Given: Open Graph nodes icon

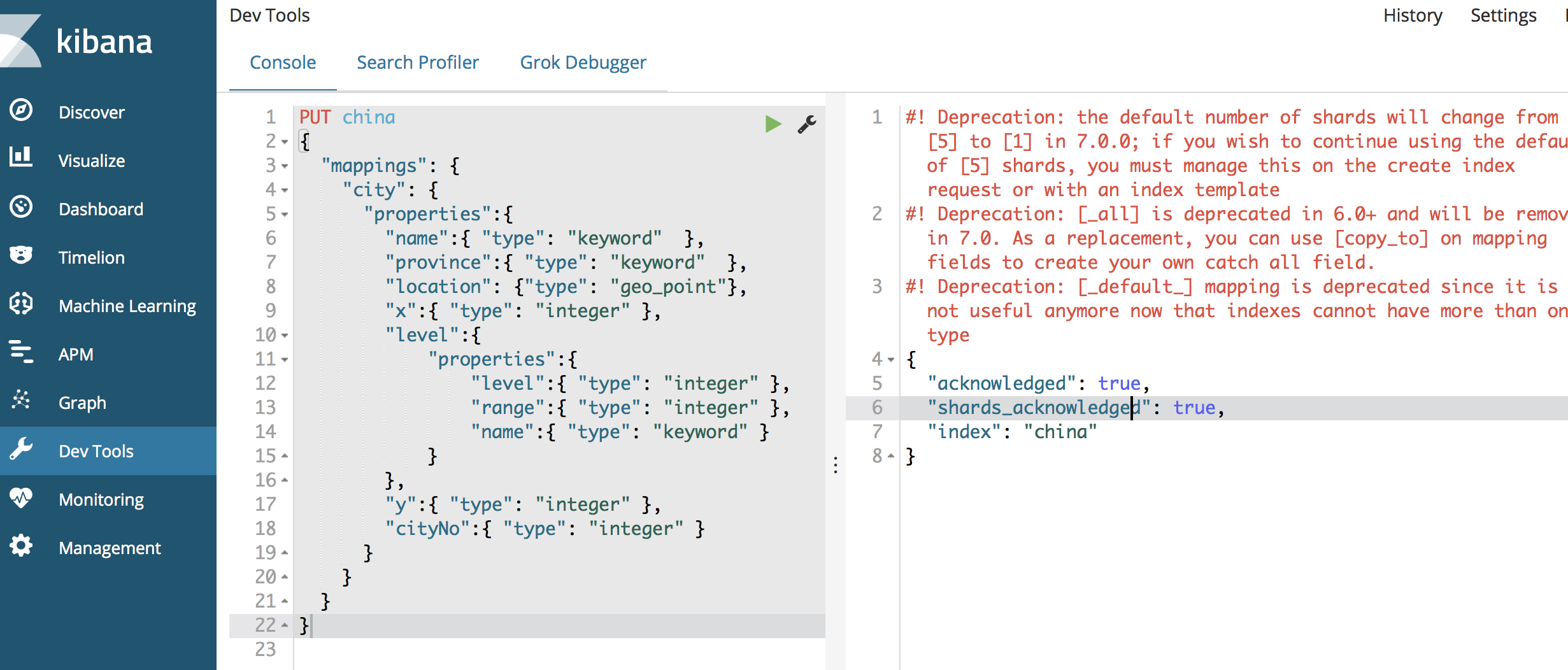Looking at the screenshot, I should [21, 400].
